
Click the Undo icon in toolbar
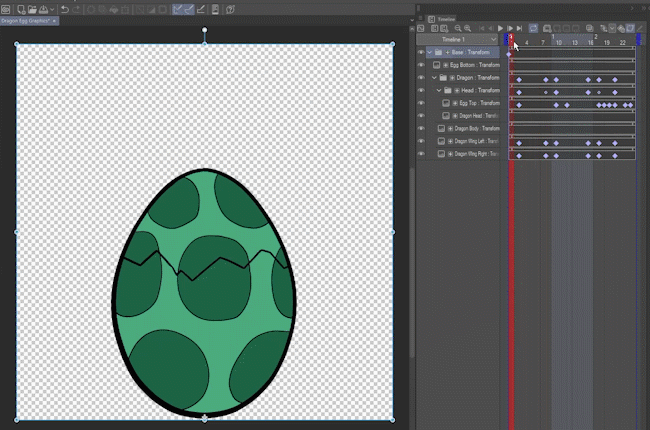[65, 8]
